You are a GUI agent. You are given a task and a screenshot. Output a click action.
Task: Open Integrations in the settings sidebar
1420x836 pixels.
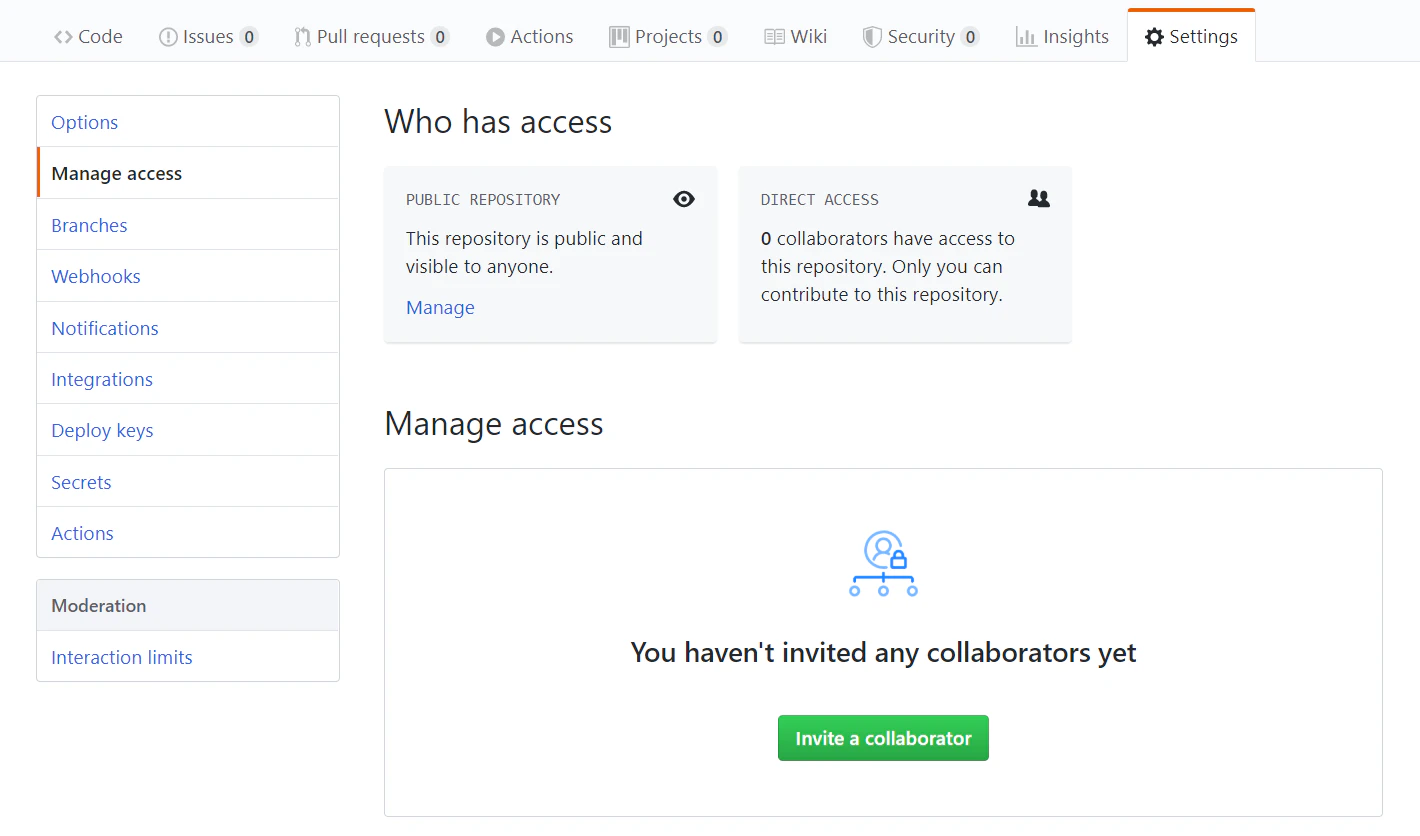tap(188, 379)
